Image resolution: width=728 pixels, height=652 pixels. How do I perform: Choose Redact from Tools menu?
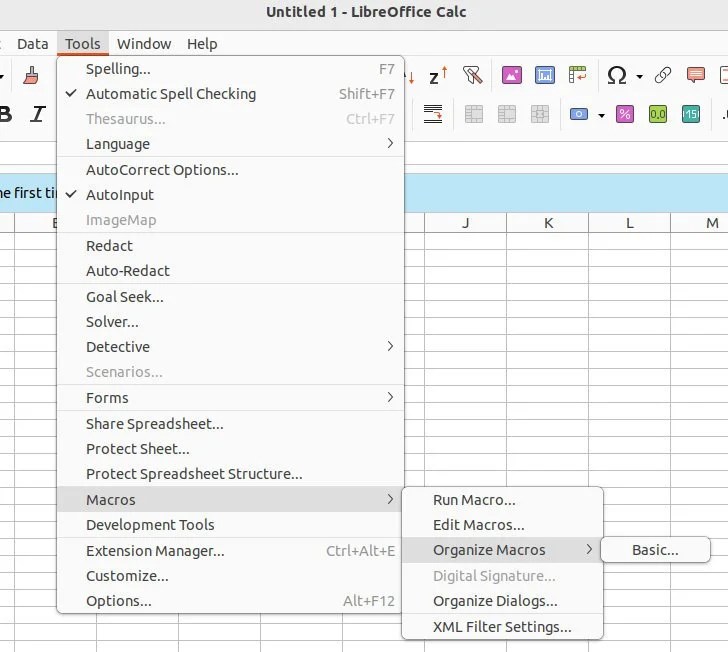coord(230,246)
